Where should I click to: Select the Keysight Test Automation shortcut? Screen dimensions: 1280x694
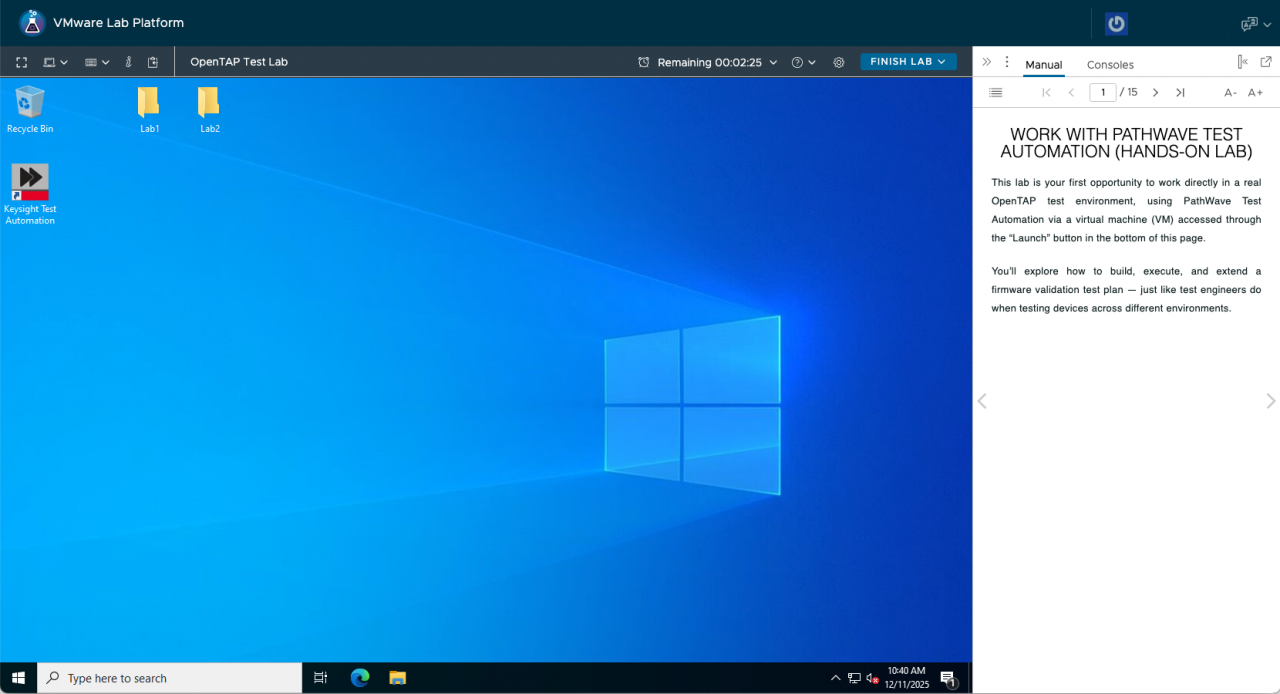pos(30,194)
